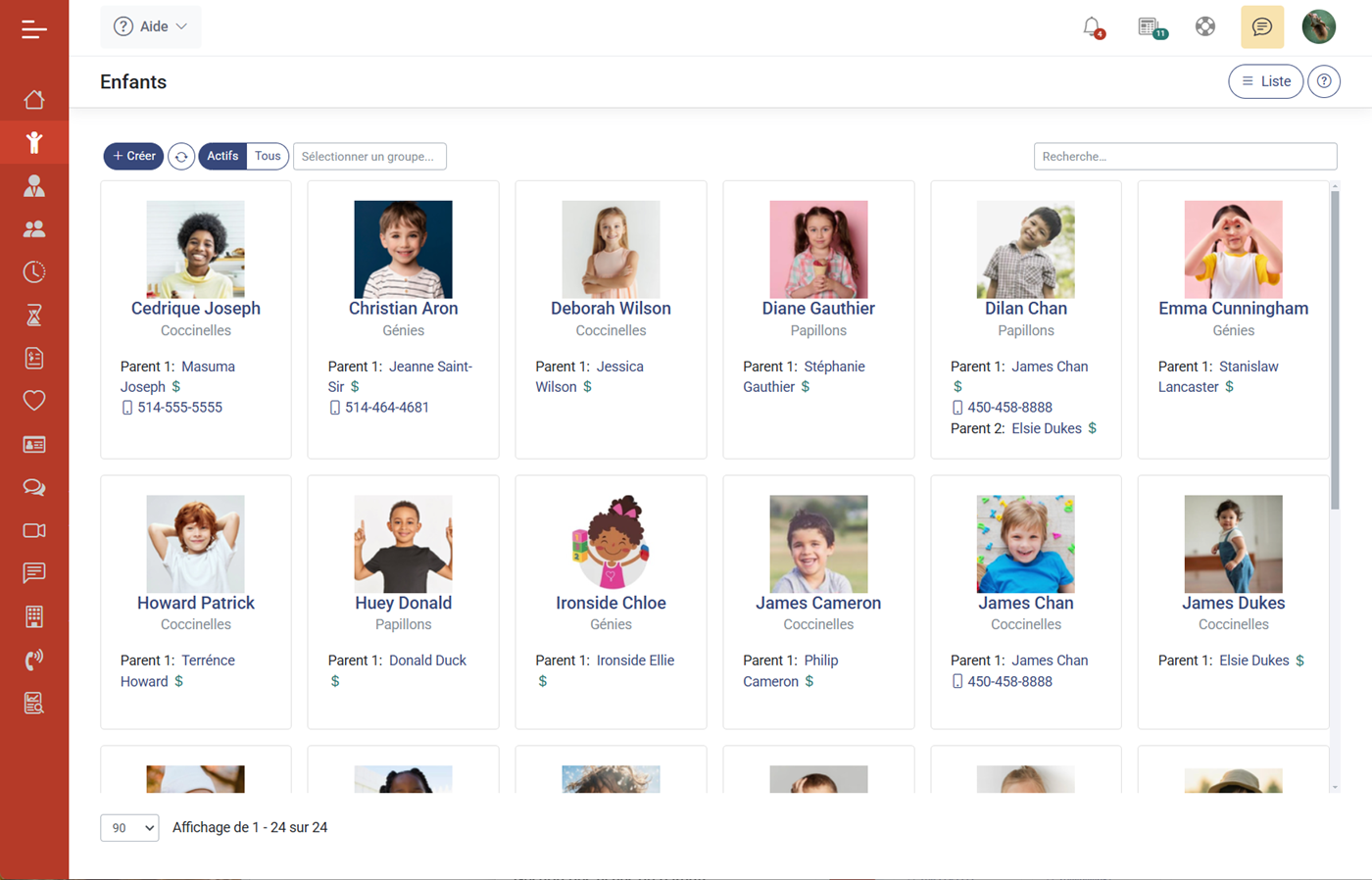Open the notifications bell showing 4 alerts
The width and height of the screenshot is (1372, 880).
1092,26
